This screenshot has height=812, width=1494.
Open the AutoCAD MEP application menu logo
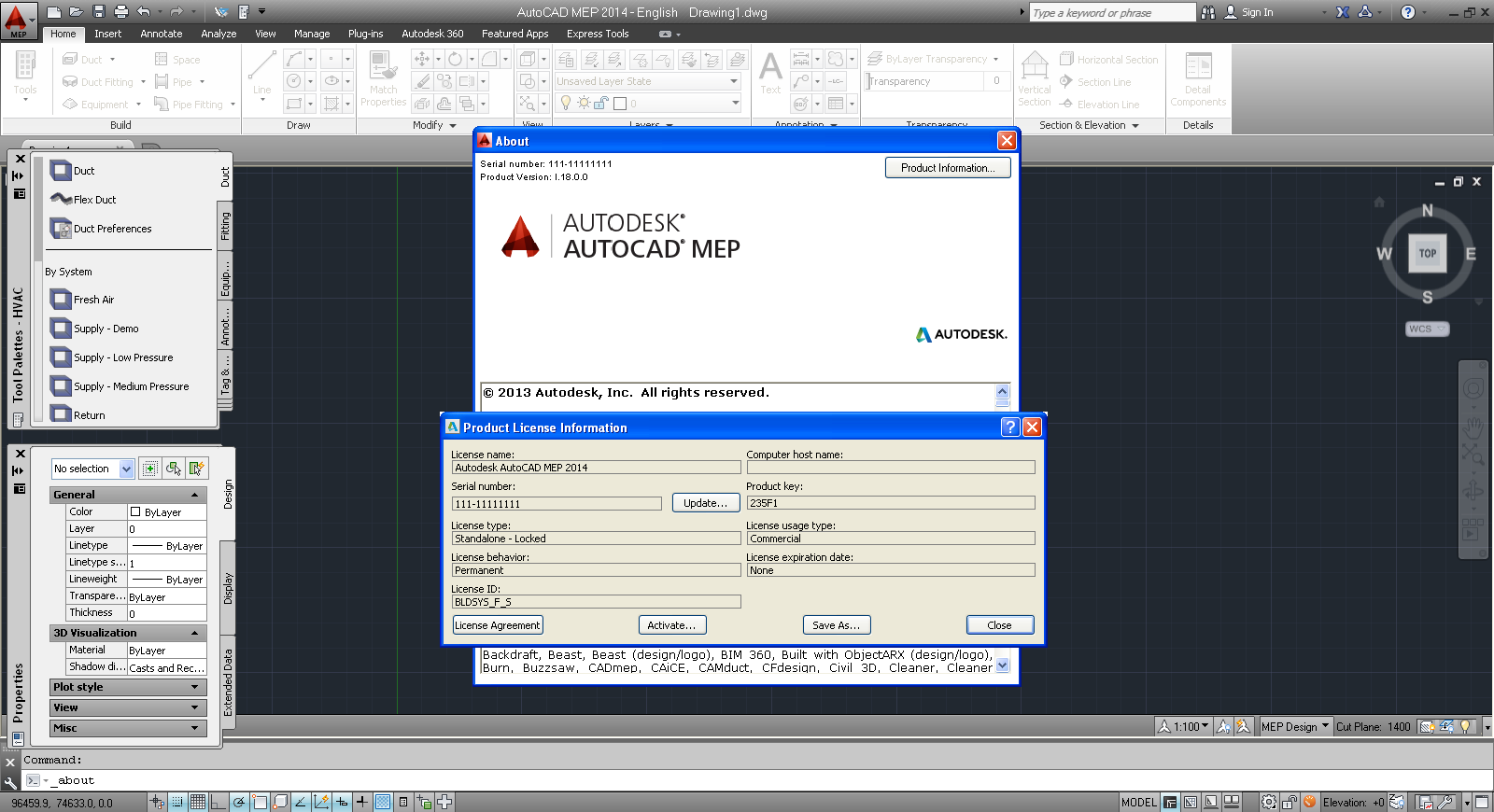[x=17, y=21]
